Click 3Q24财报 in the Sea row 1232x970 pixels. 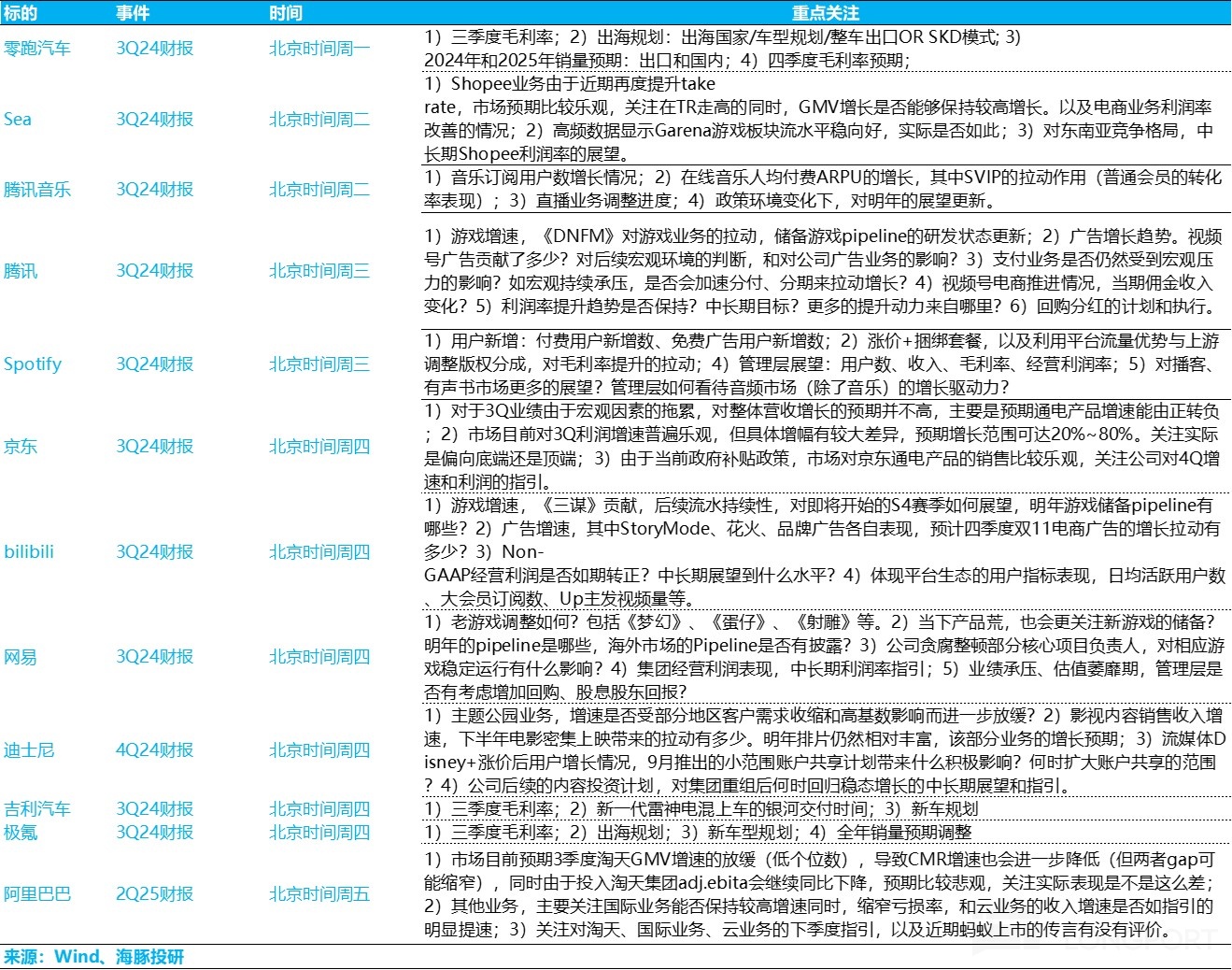(x=155, y=120)
